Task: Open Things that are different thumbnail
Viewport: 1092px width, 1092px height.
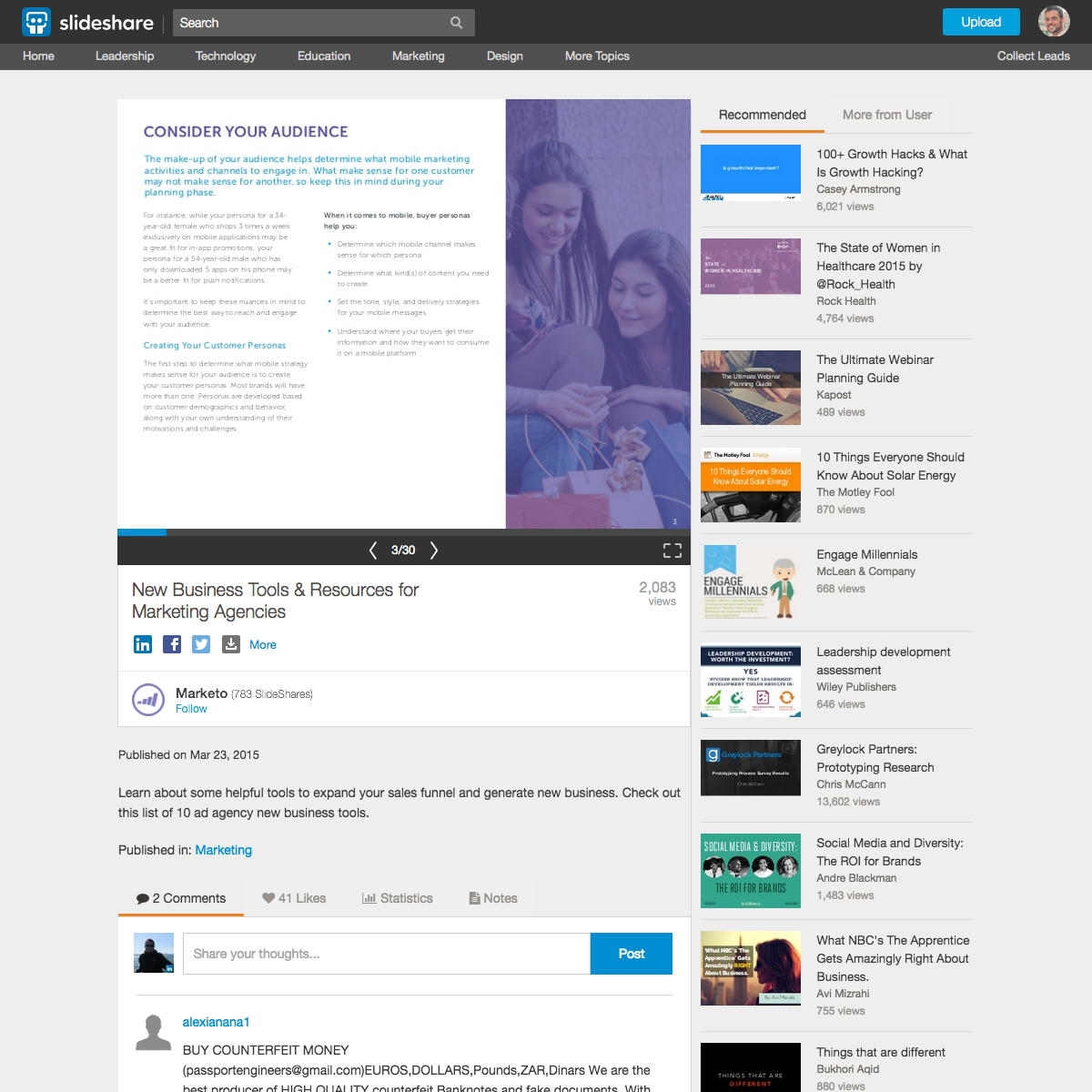Action: (x=751, y=1067)
